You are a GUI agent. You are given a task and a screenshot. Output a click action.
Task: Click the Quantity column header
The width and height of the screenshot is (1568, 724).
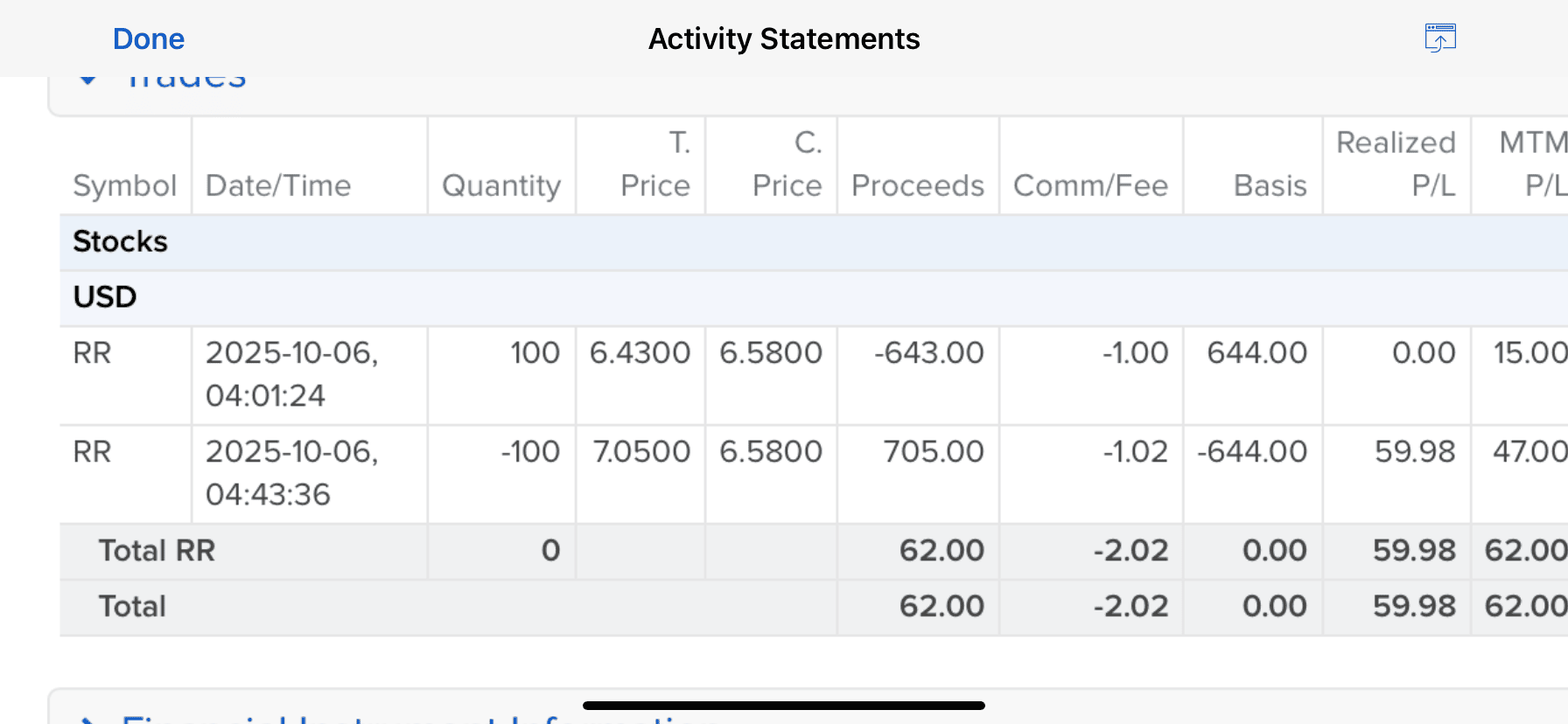coord(500,185)
